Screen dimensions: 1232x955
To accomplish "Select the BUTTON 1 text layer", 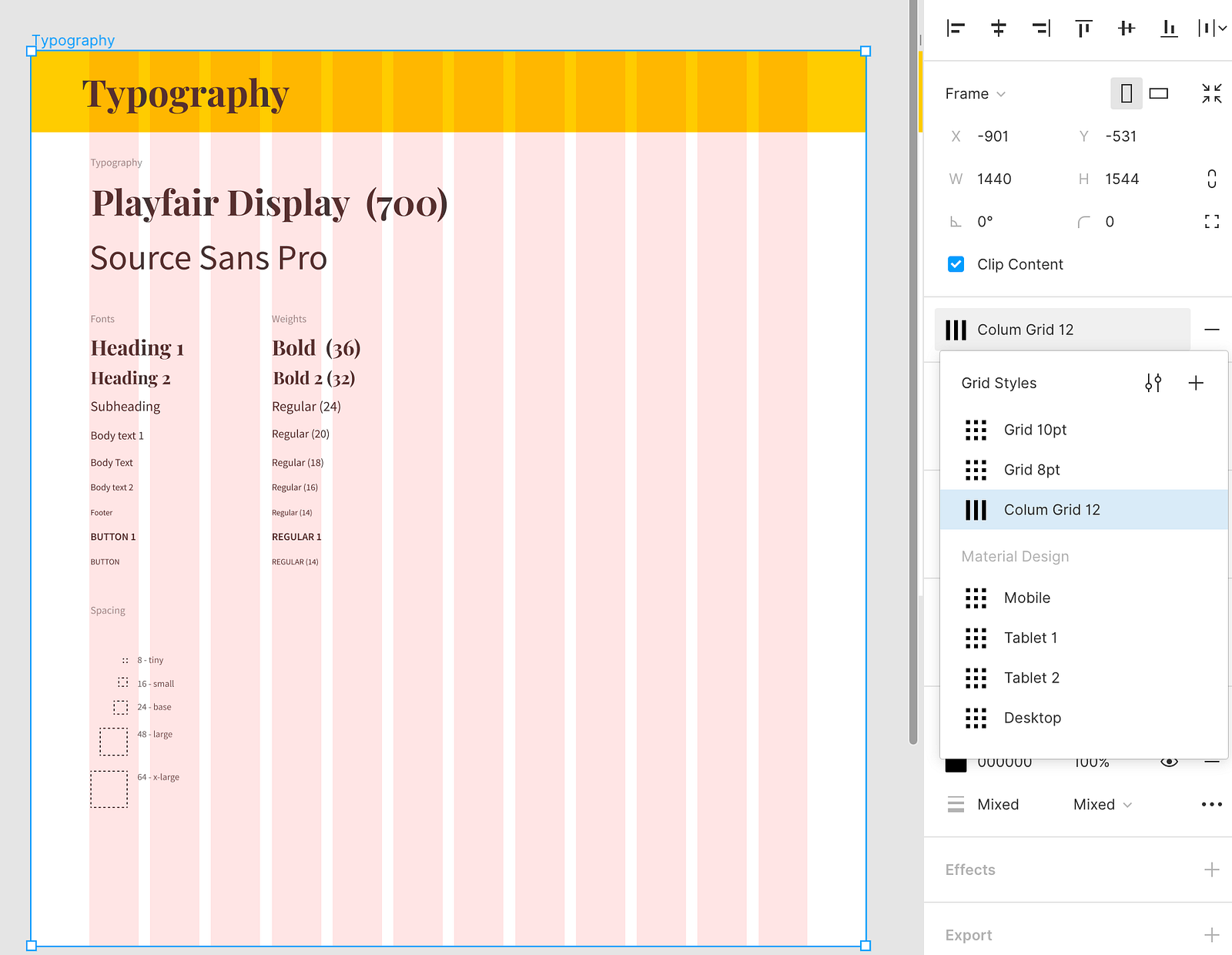I will [113, 537].
